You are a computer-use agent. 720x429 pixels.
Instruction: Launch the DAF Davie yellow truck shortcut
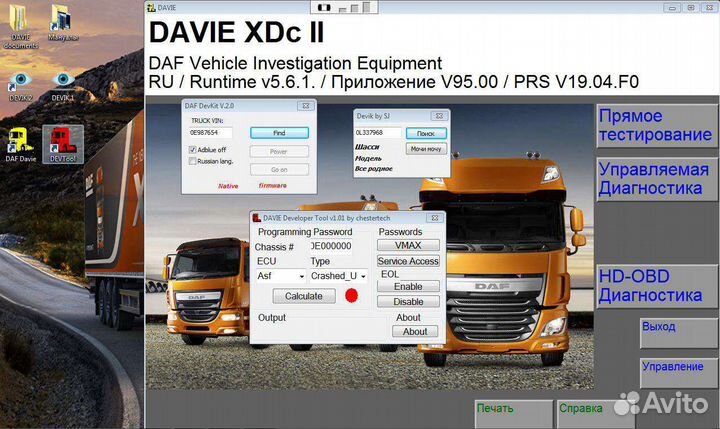[x=20, y=145]
